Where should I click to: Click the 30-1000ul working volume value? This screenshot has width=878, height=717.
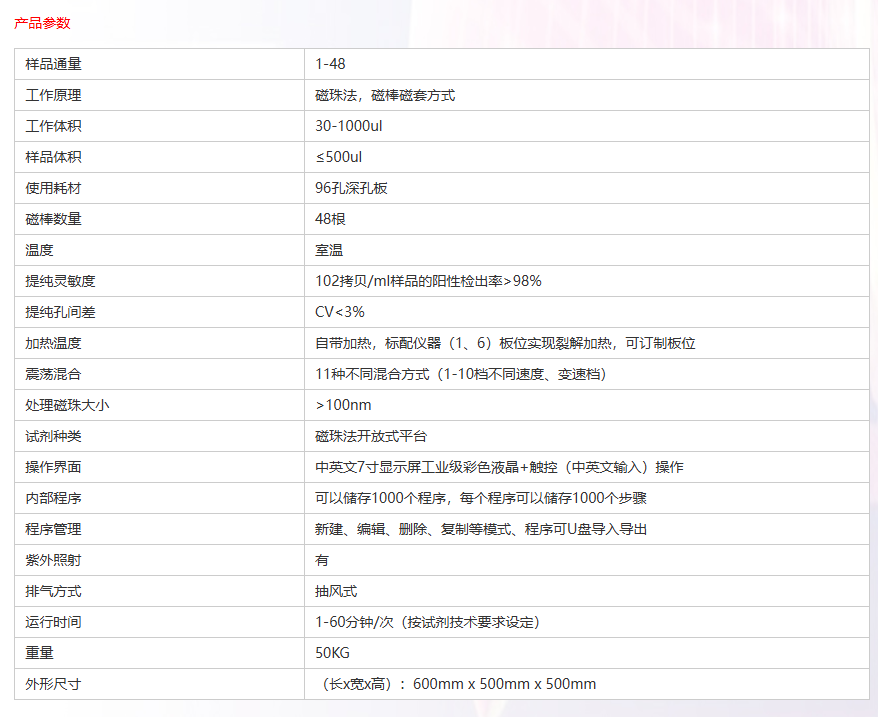tap(349, 126)
